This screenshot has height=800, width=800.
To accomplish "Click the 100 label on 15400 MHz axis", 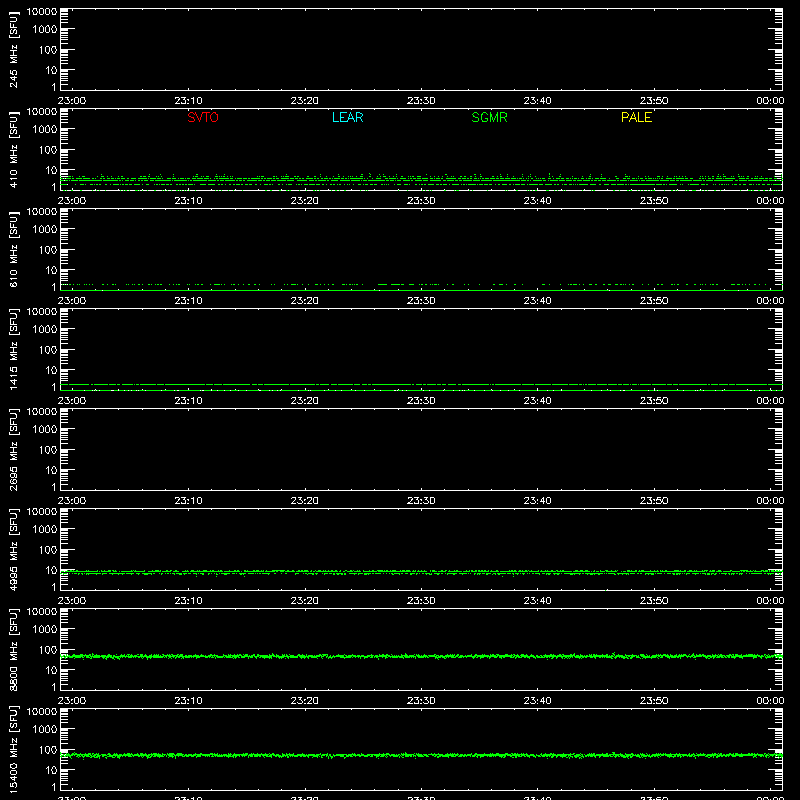I will (48, 749).
